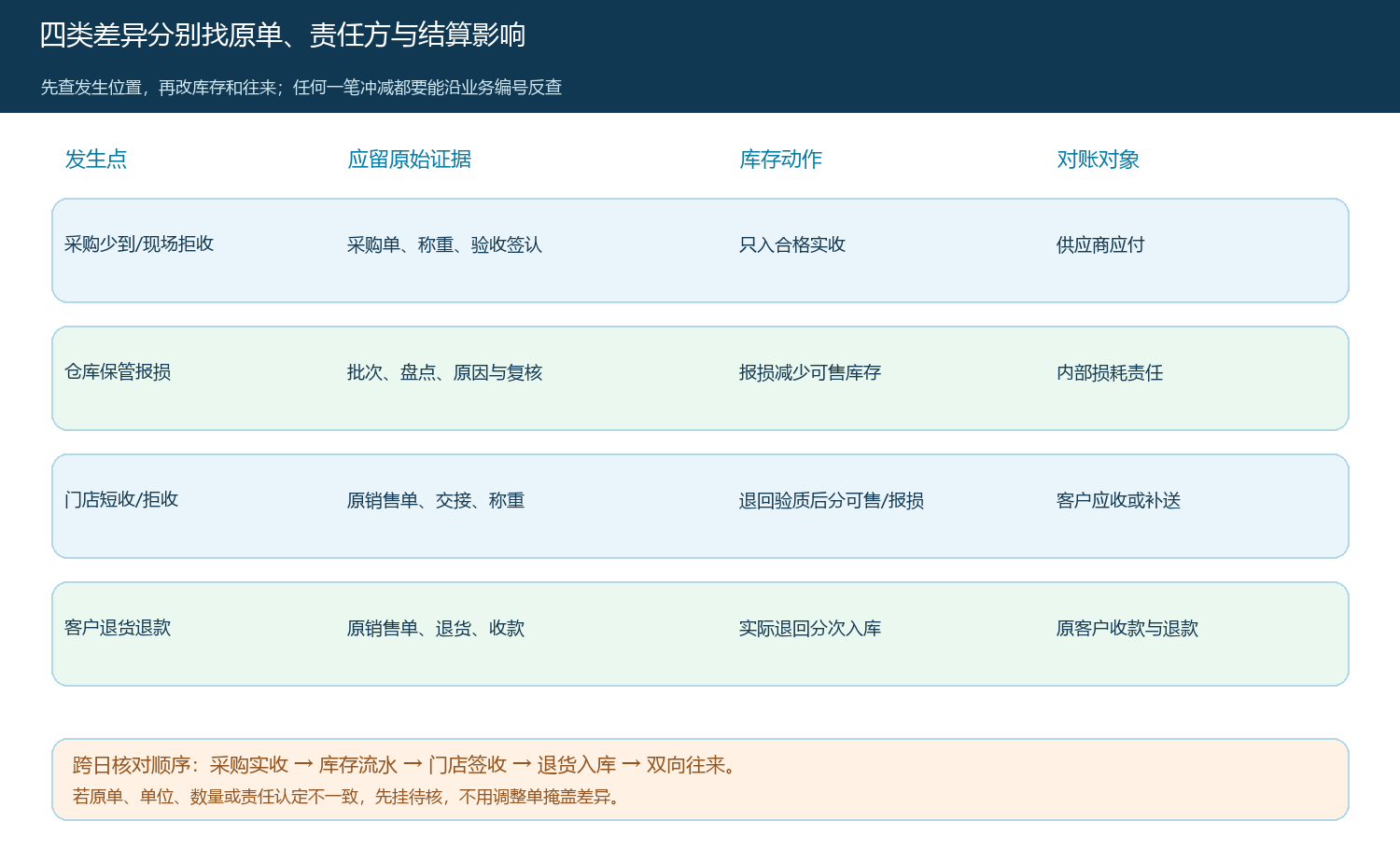Click 批次、盘点、原因与复核 evidence text
1400x849 pixels.
click(x=444, y=373)
